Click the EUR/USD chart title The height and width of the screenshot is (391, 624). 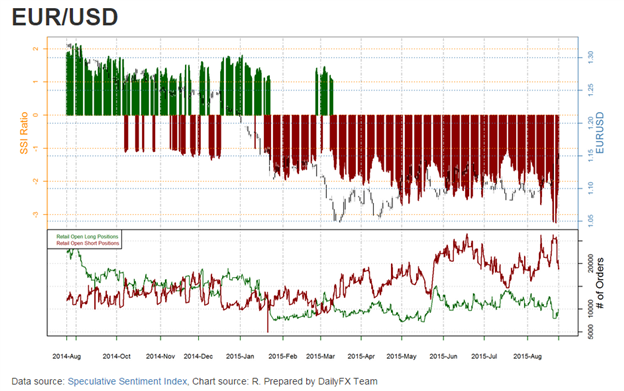click(65, 17)
